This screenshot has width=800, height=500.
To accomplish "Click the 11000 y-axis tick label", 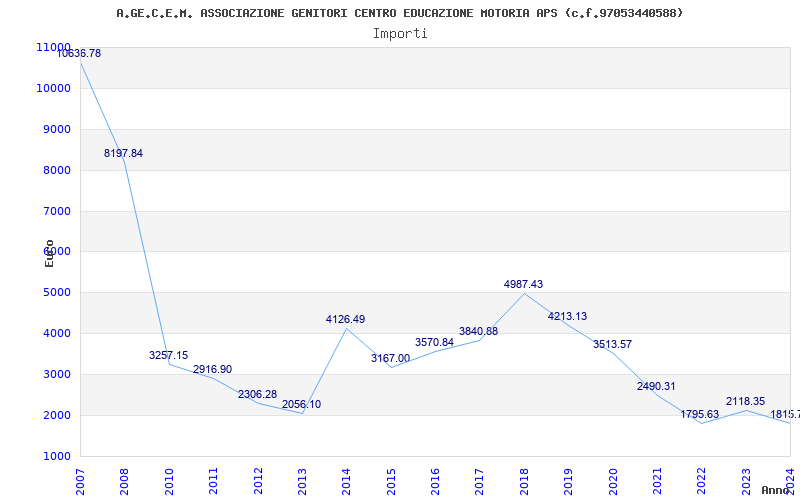I will tap(54, 47).
